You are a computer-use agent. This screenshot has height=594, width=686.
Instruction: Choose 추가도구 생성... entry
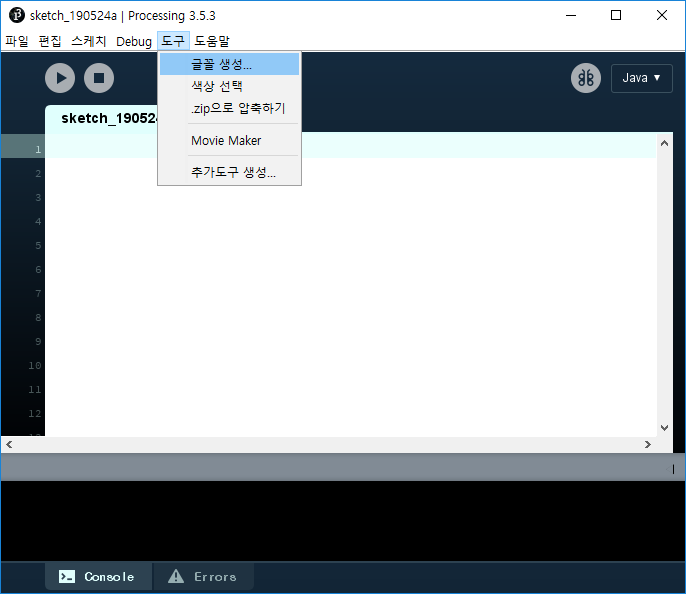click(x=229, y=172)
